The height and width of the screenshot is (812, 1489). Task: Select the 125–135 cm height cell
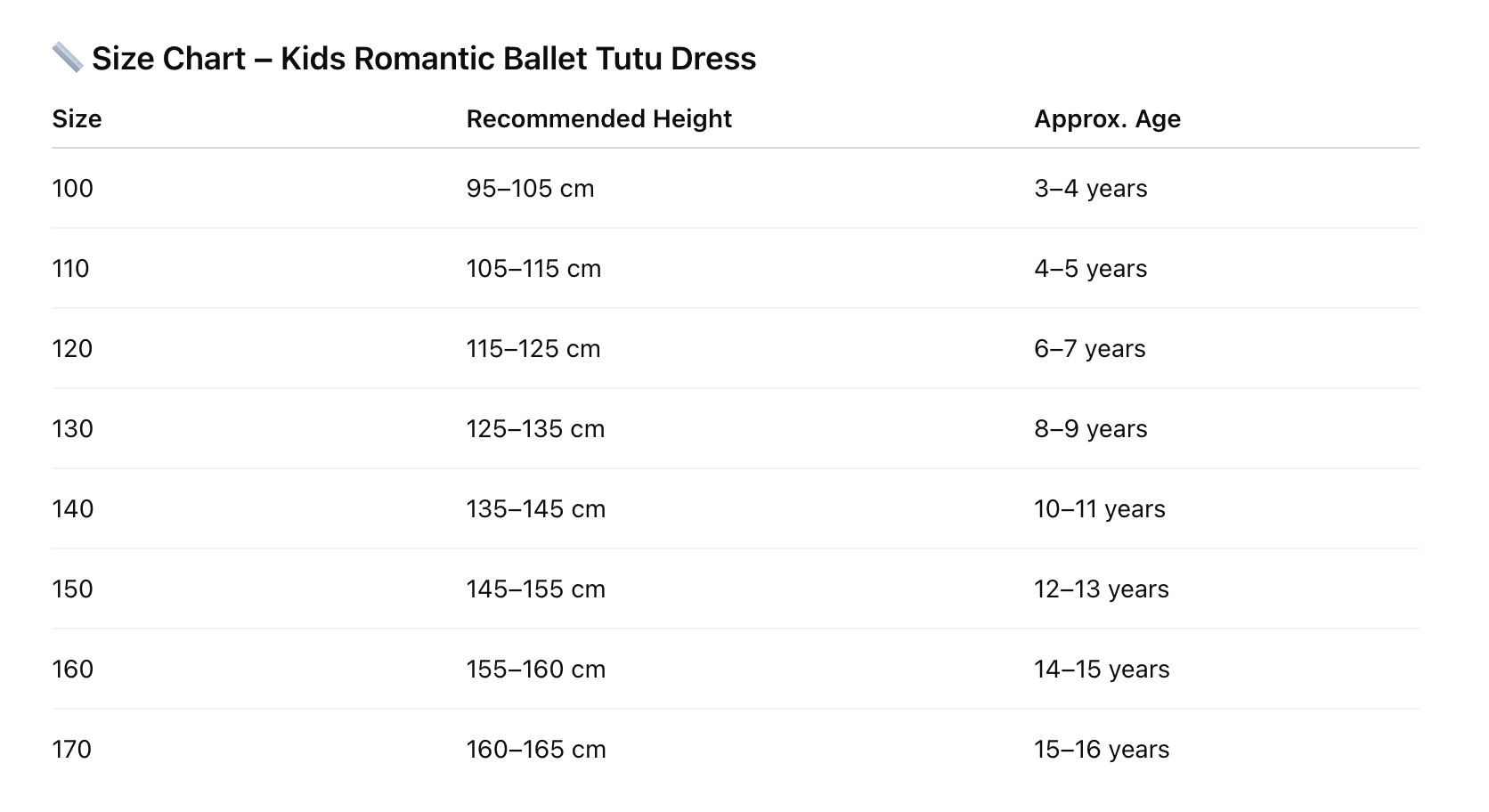pos(535,429)
